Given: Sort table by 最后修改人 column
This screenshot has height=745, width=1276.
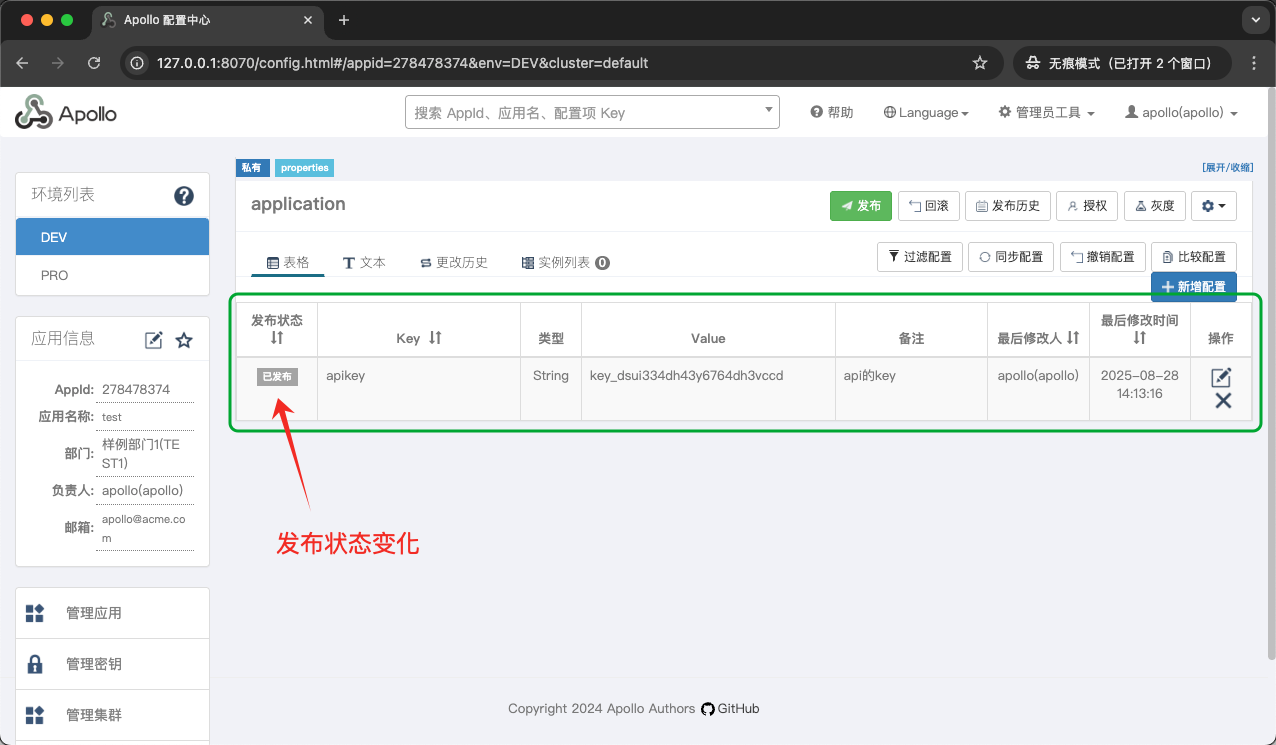Looking at the screenshot, I should (x=1073, y=338).
